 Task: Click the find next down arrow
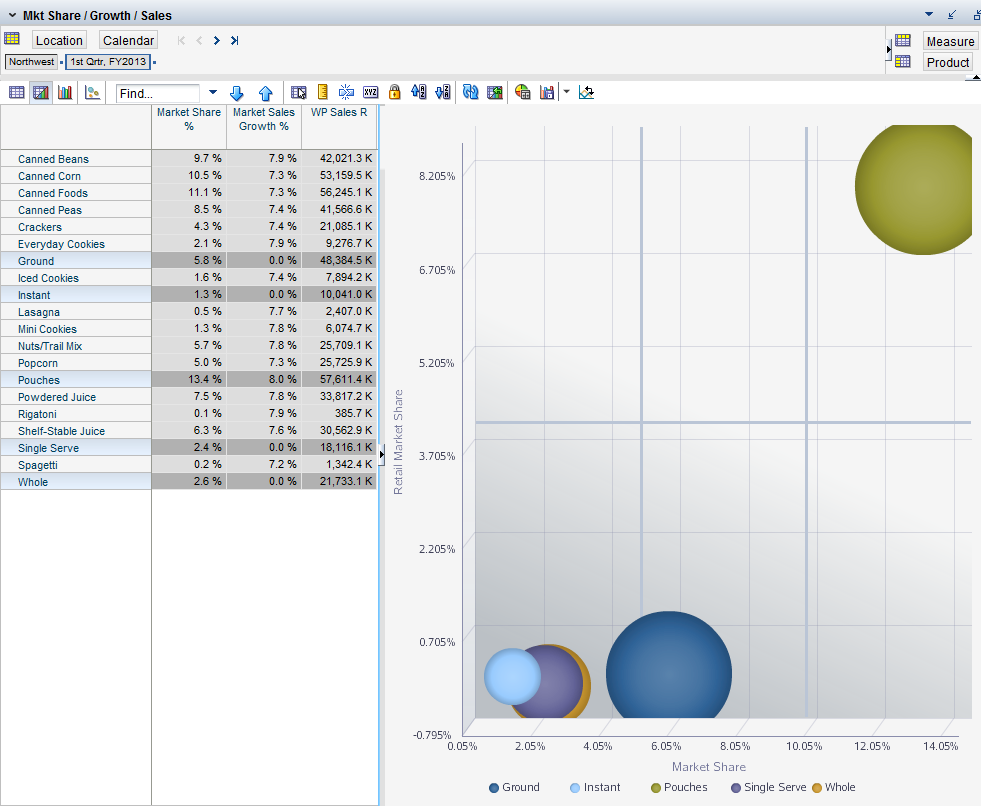[237, 93]
